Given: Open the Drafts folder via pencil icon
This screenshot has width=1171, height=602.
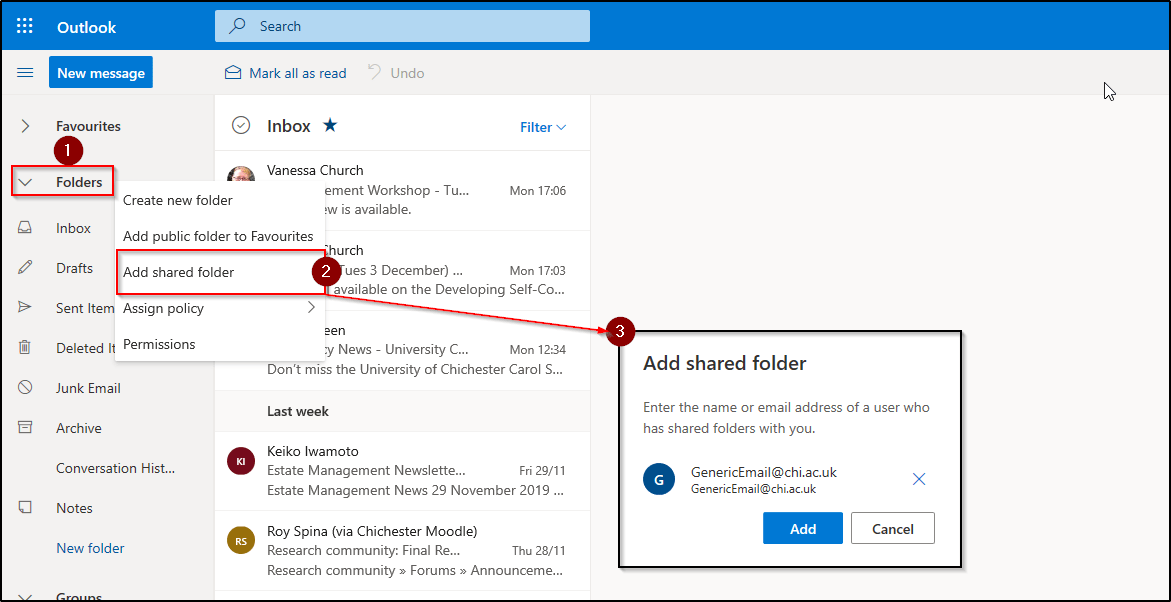Looking at the screenshot, I should click(x=24, y=267).
